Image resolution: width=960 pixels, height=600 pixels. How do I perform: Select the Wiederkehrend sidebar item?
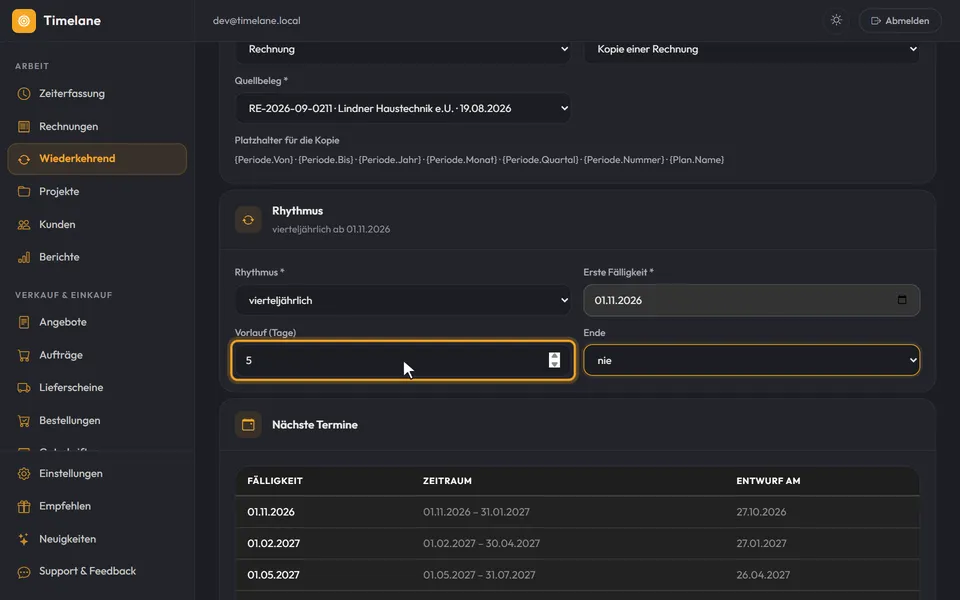pos(97,159)
